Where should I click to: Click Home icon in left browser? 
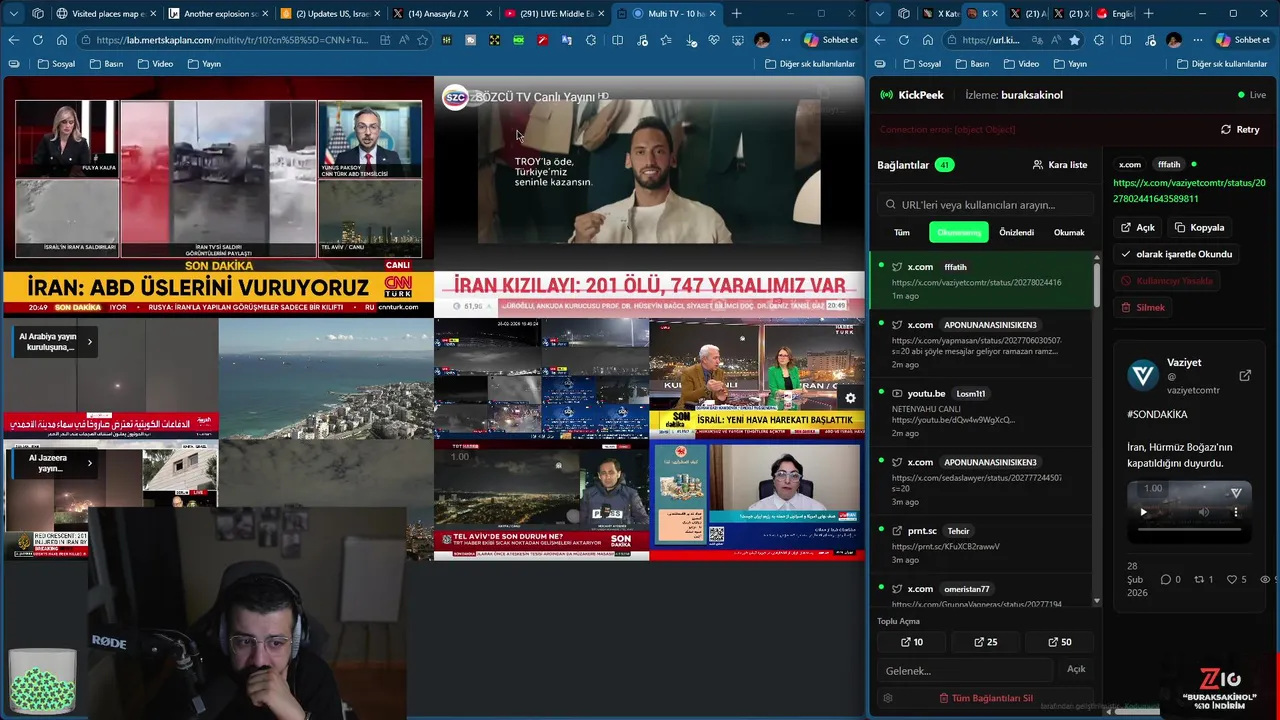[x=61, y=40]
